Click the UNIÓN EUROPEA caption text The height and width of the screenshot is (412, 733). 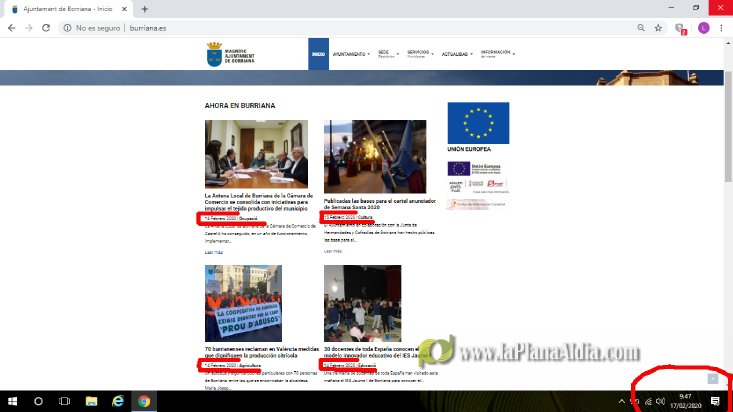coord(469,149)
